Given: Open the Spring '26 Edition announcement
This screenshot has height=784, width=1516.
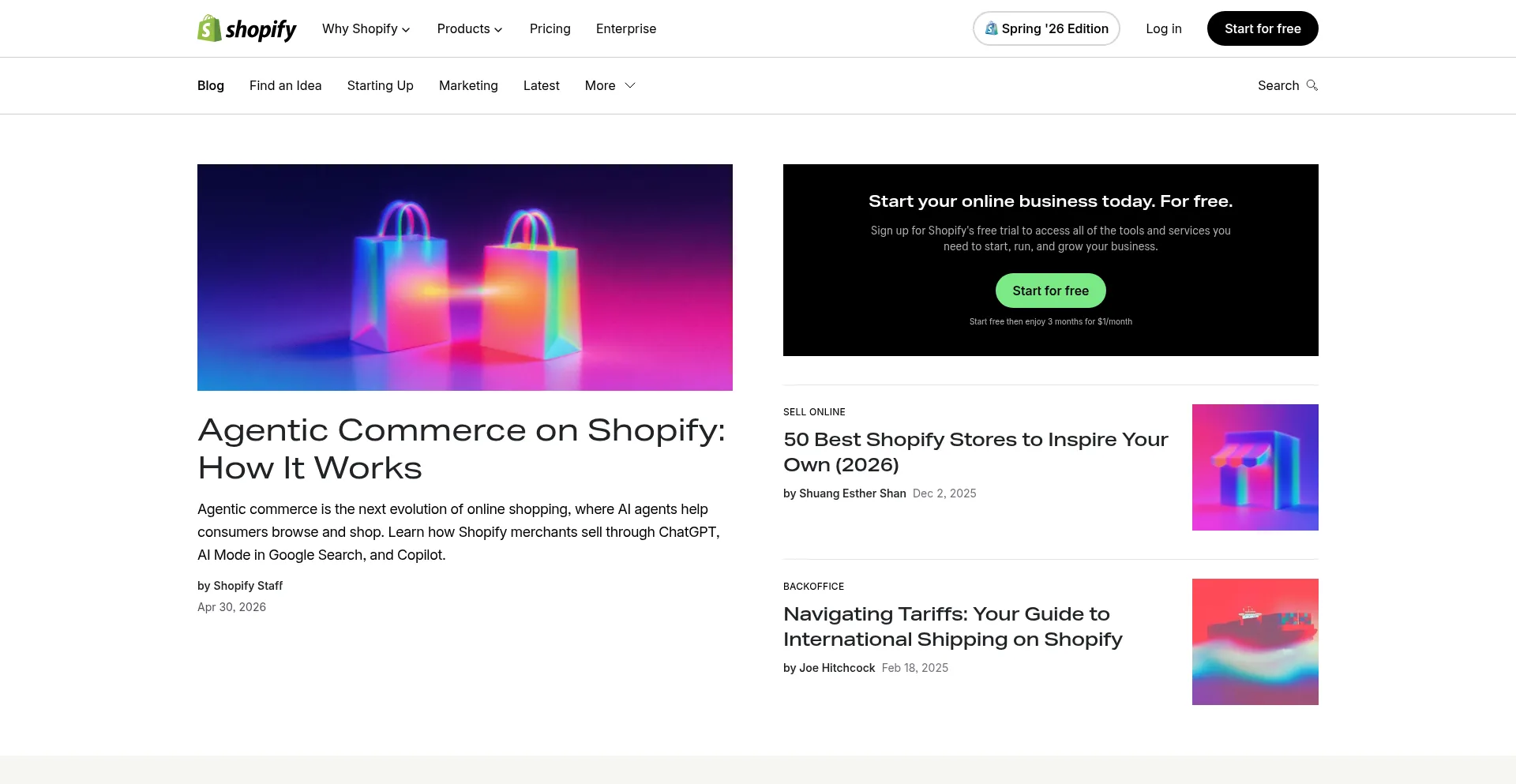Looking at the screenshot, I should click(x=1046, y=28).
